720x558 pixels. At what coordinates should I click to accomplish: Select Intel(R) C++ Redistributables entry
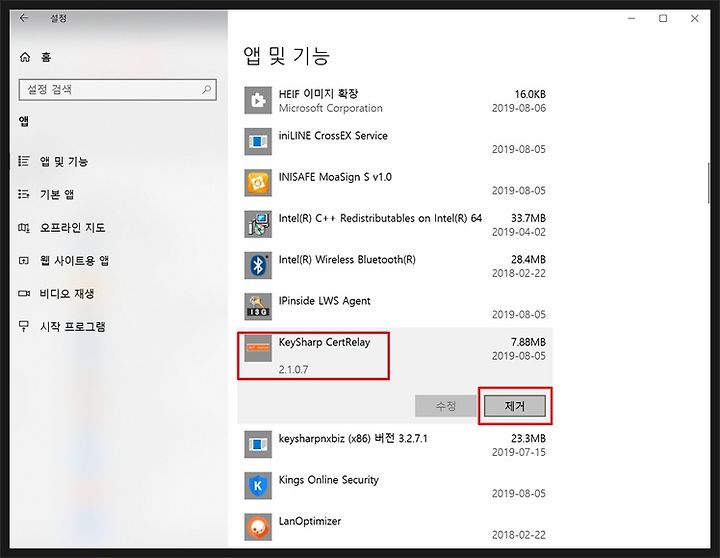point(395,224)
